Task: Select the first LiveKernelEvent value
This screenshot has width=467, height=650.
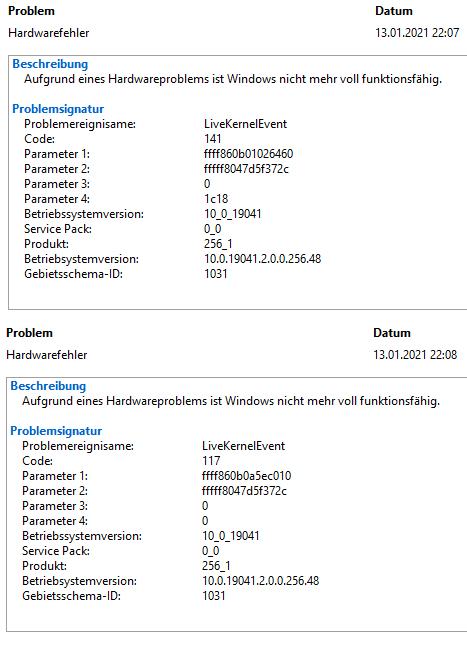Action: point(245,124)
